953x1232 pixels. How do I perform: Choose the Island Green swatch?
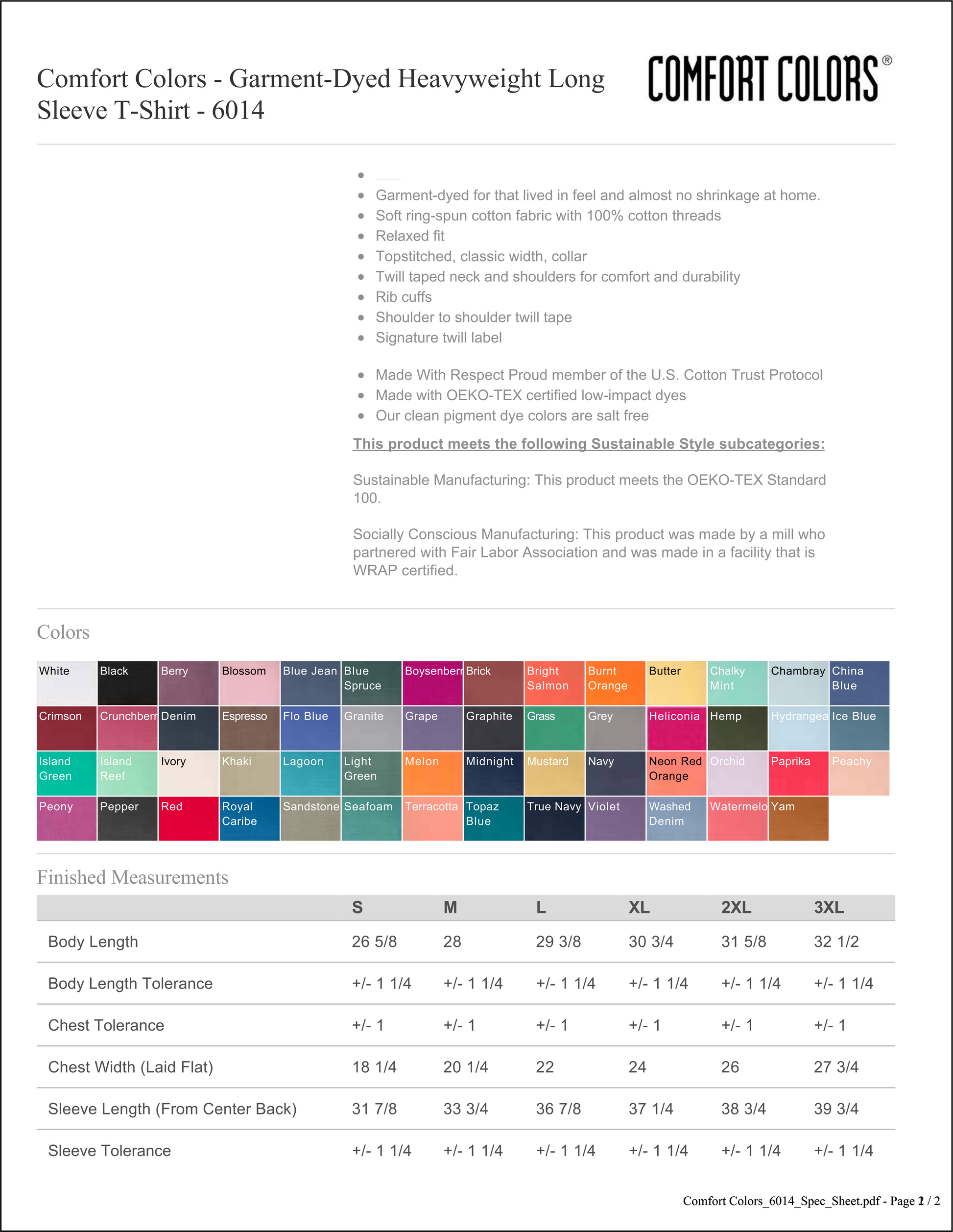tap(67, 773)
